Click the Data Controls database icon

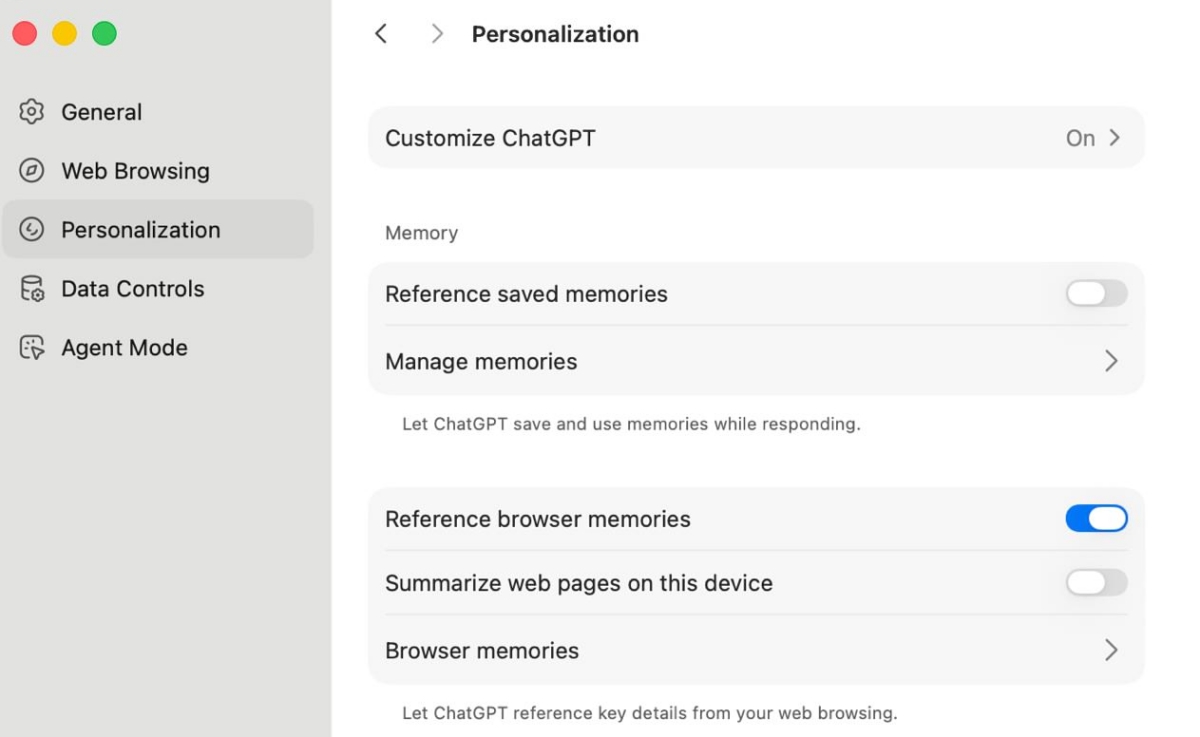32,289
